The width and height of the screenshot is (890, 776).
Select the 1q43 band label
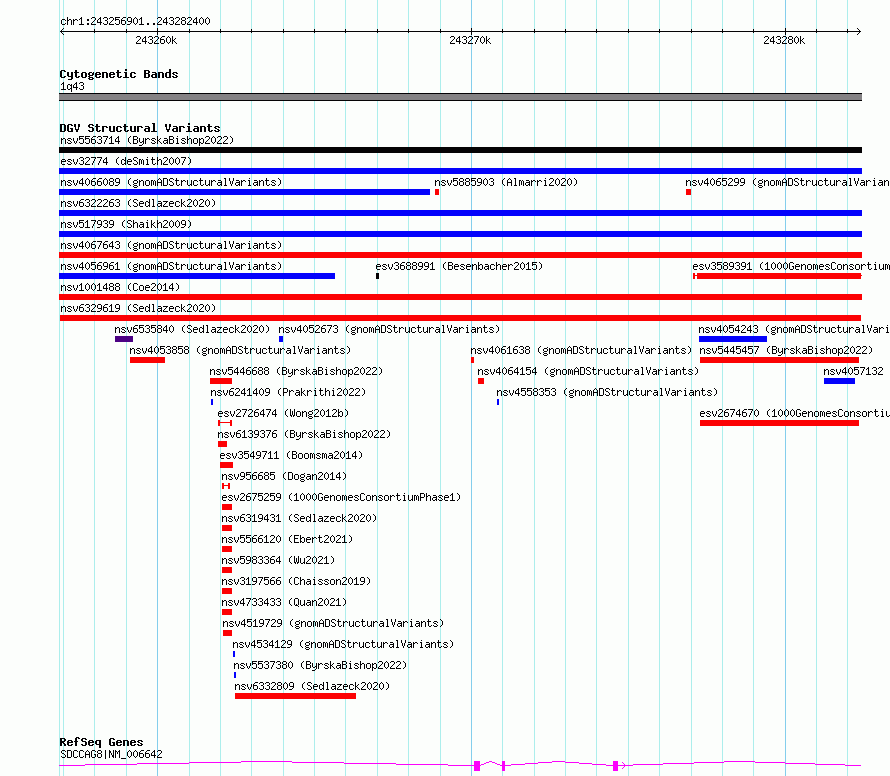tap(72, 86)
